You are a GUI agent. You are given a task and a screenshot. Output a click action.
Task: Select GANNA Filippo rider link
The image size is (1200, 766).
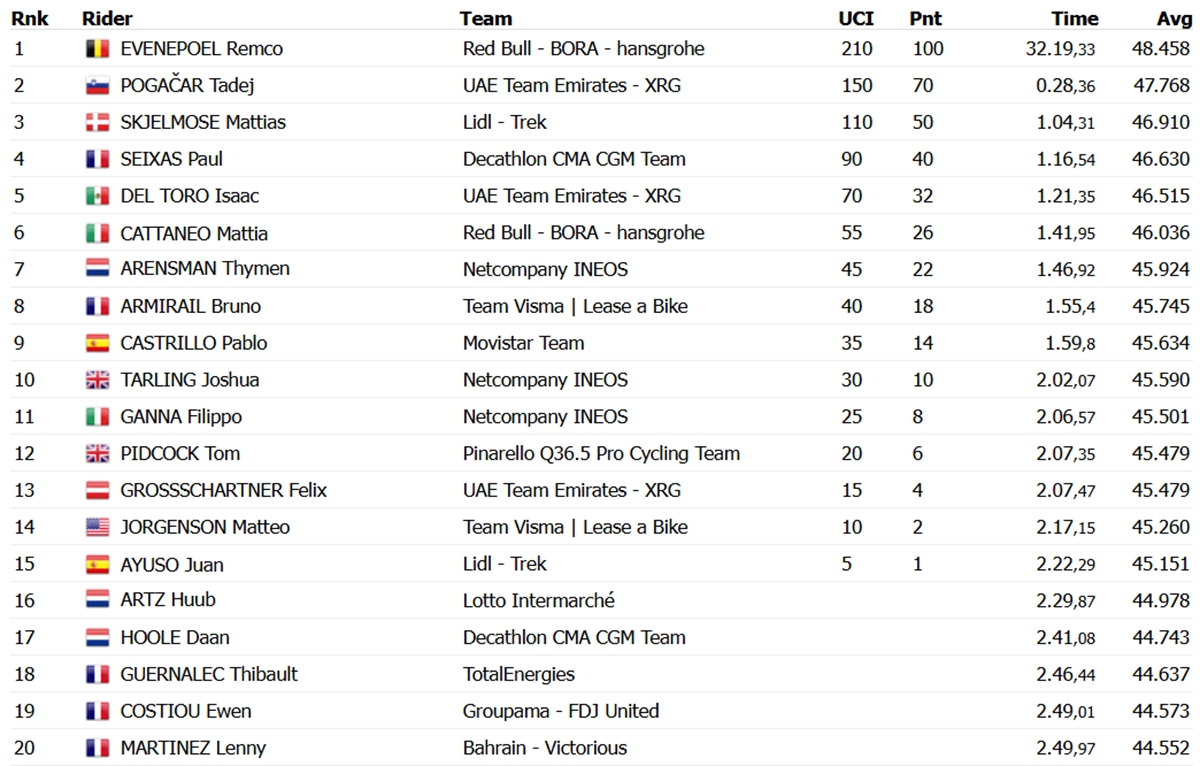181,417
